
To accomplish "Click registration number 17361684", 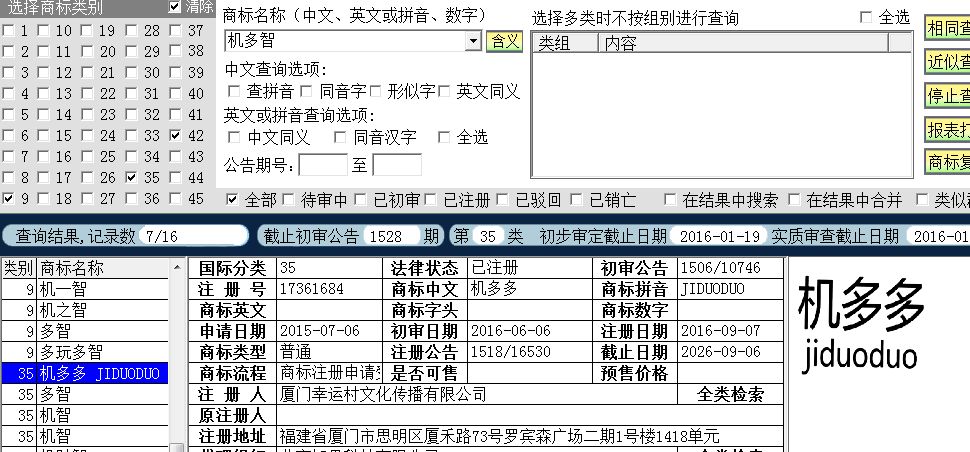I will (x=329, y=289).
